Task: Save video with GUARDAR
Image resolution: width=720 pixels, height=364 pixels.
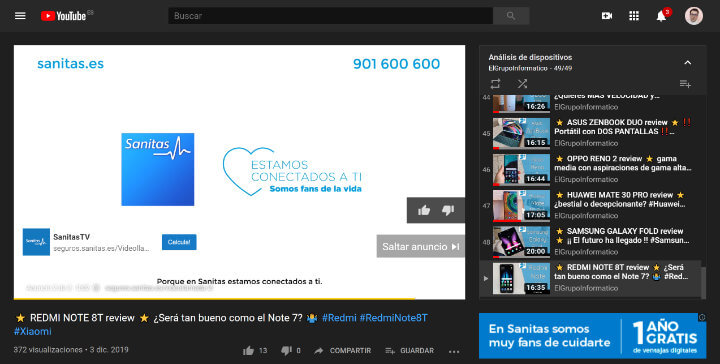Action: (x=410, y=351)
